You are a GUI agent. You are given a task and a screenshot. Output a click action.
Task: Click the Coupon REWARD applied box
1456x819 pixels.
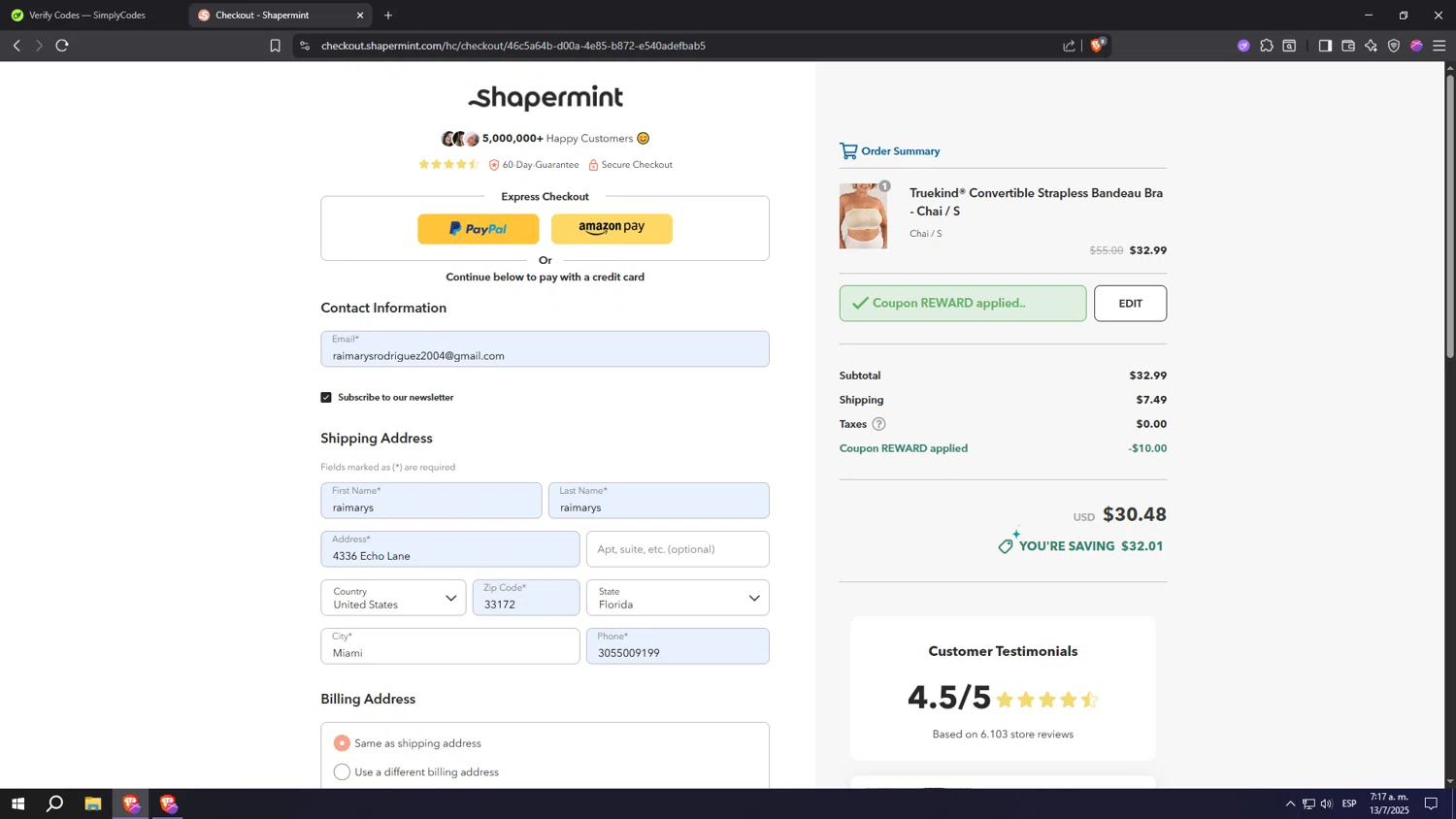click(x=963, y=304)
